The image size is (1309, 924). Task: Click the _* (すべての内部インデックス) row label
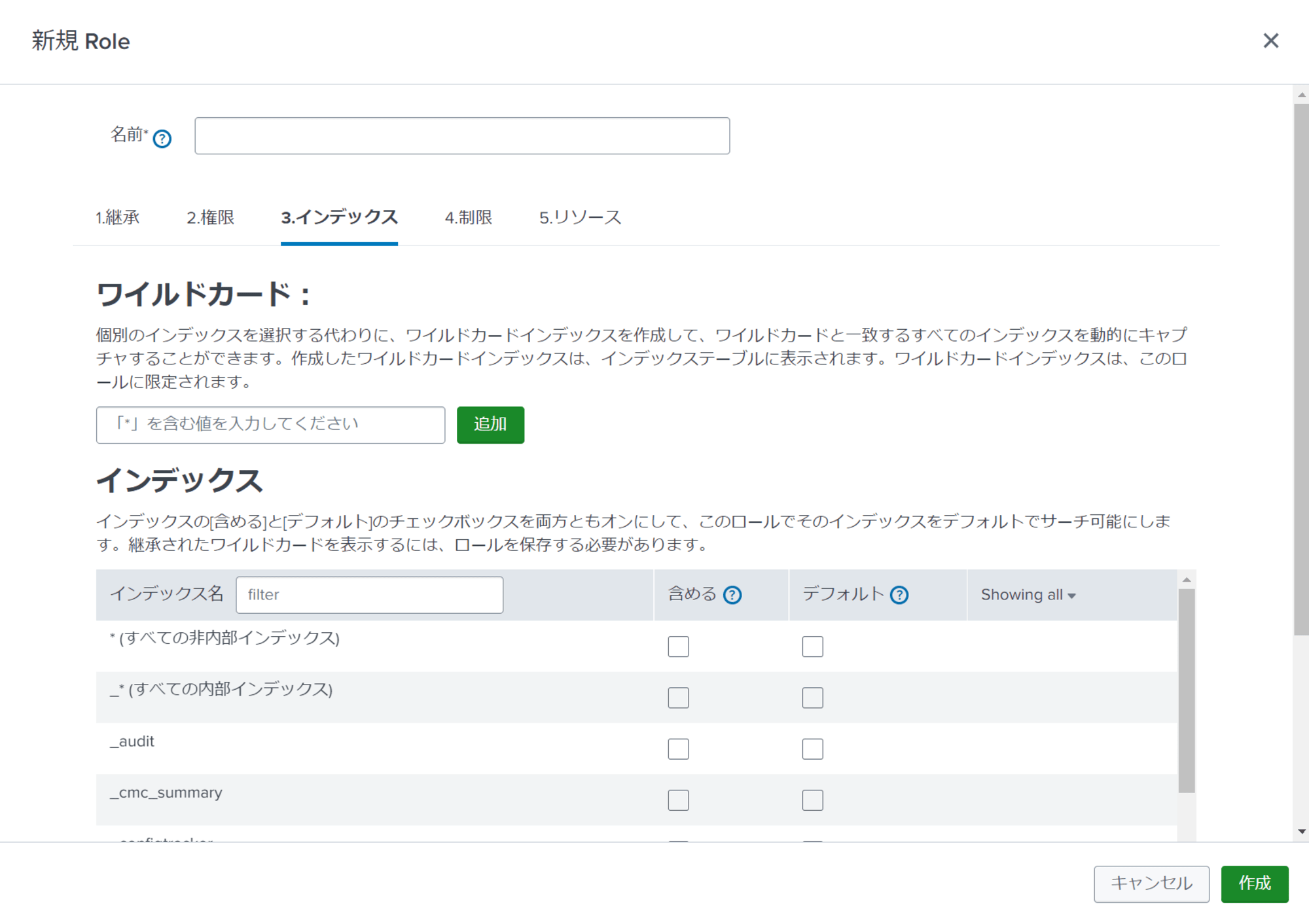[x=221, y=689]
